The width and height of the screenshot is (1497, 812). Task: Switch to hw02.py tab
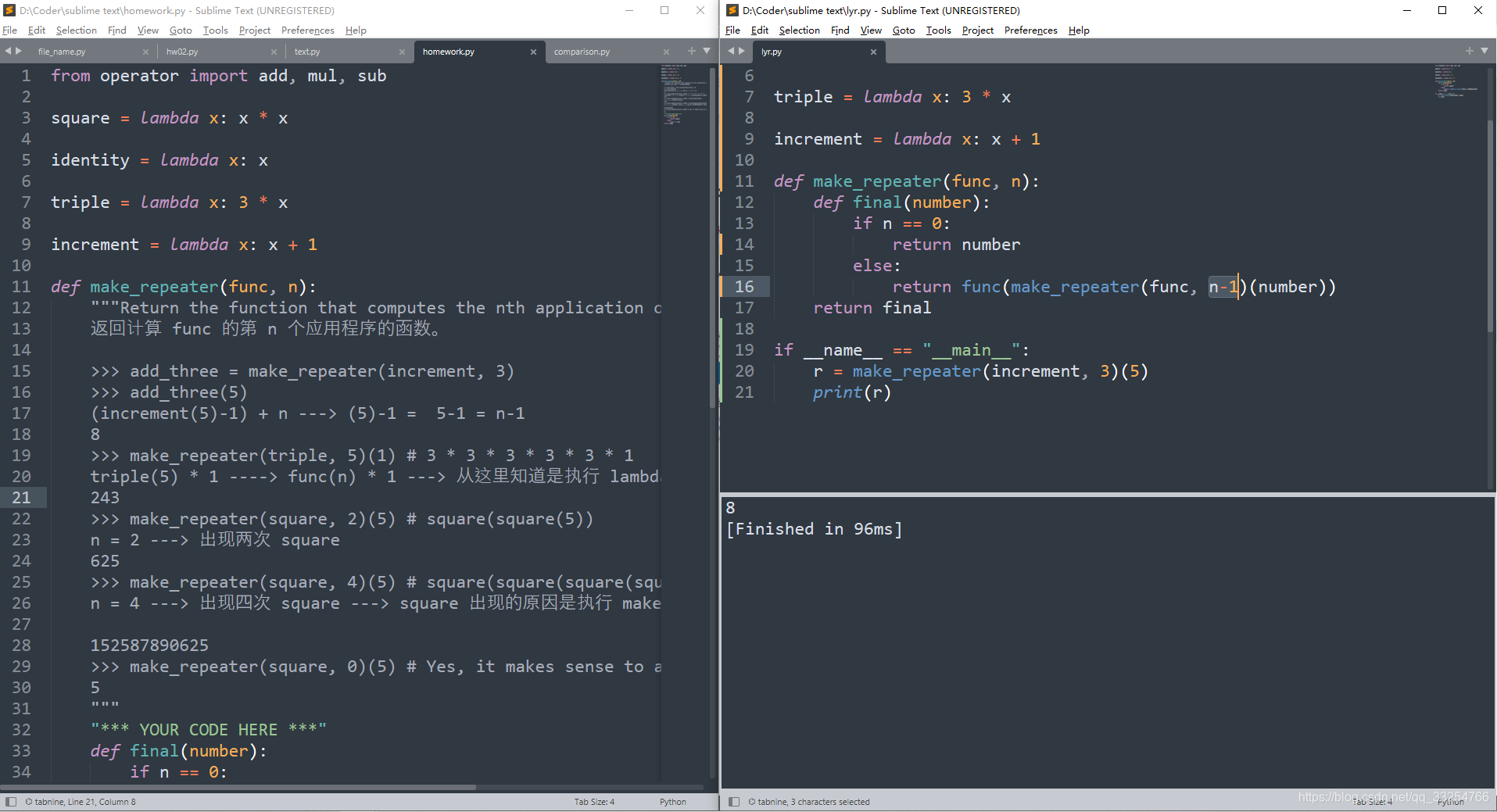click(x=220, y=52)
